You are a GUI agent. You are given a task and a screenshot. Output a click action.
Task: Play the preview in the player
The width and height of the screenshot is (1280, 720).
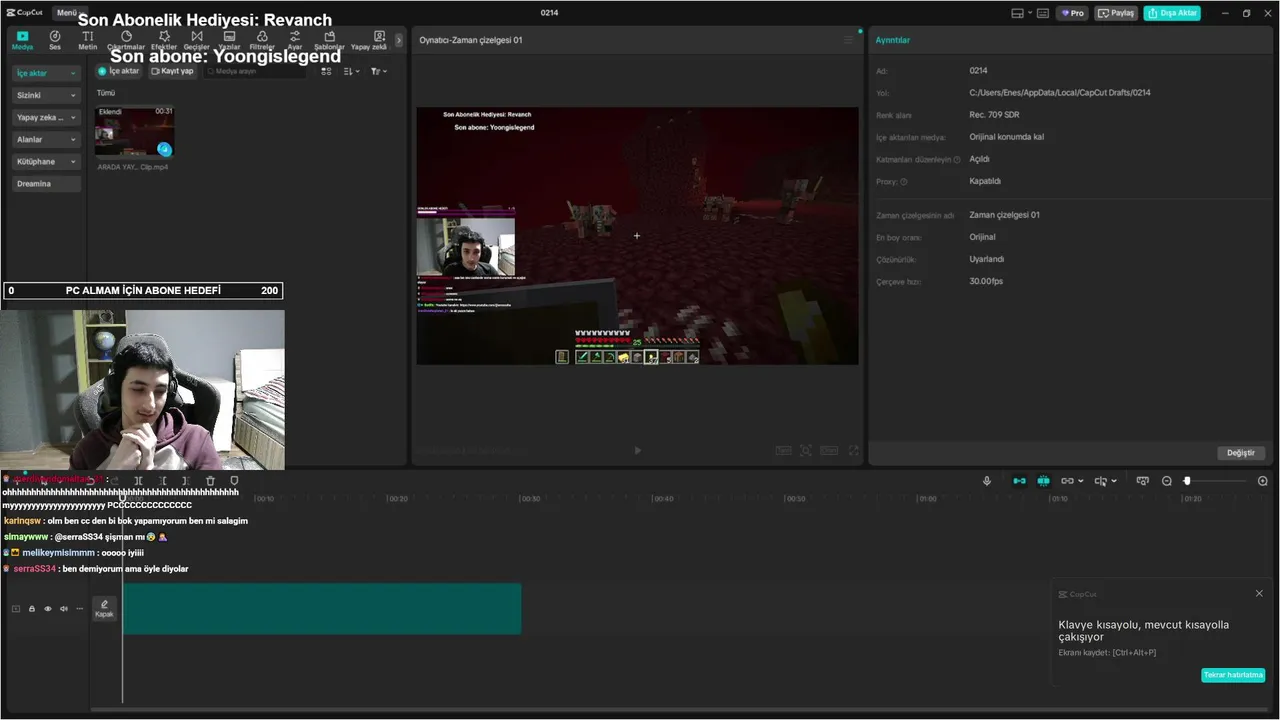(x=638, y=451)
